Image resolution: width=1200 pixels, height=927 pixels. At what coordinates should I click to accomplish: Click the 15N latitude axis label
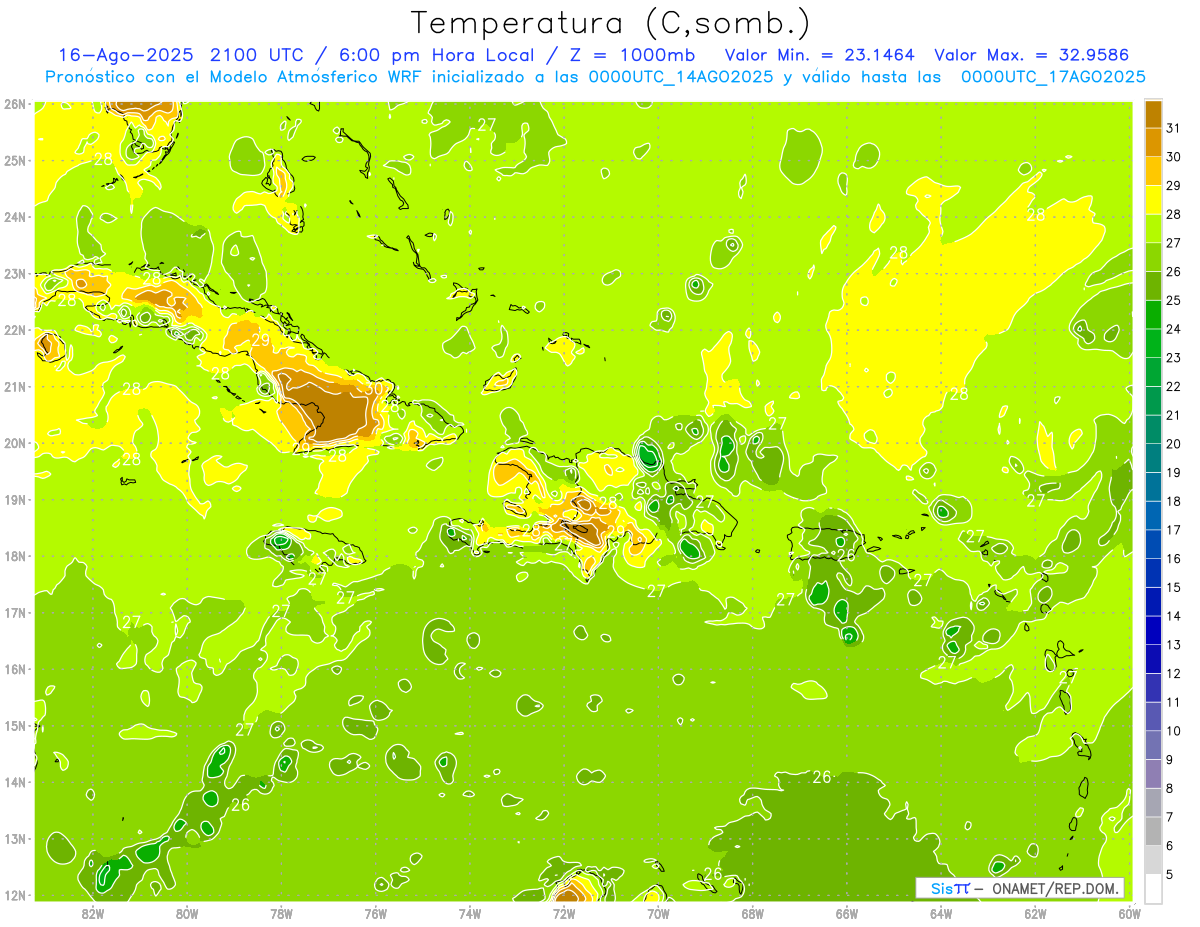pyautogui.click(x=14, y=725)
